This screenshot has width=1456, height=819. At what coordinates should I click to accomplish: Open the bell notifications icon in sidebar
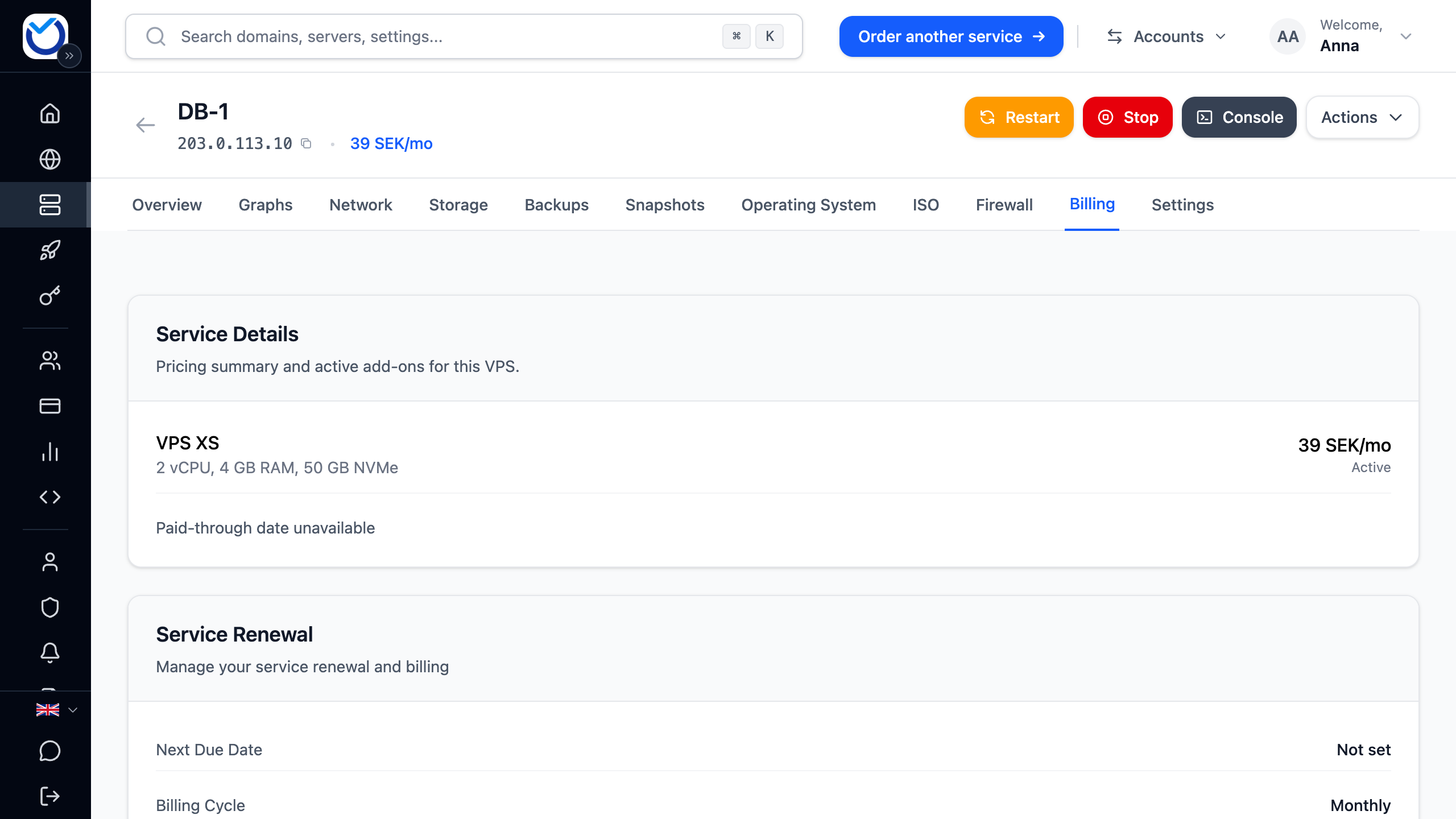50,653
